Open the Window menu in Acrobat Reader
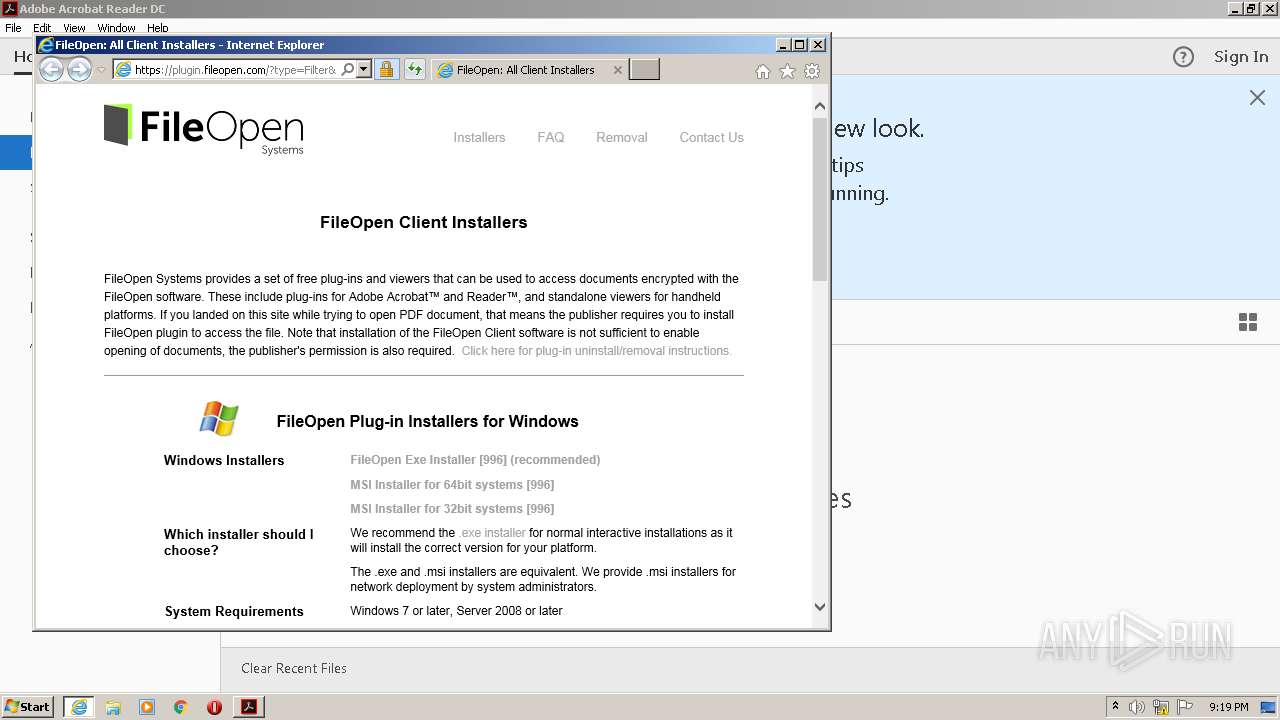 pos(116,28)
